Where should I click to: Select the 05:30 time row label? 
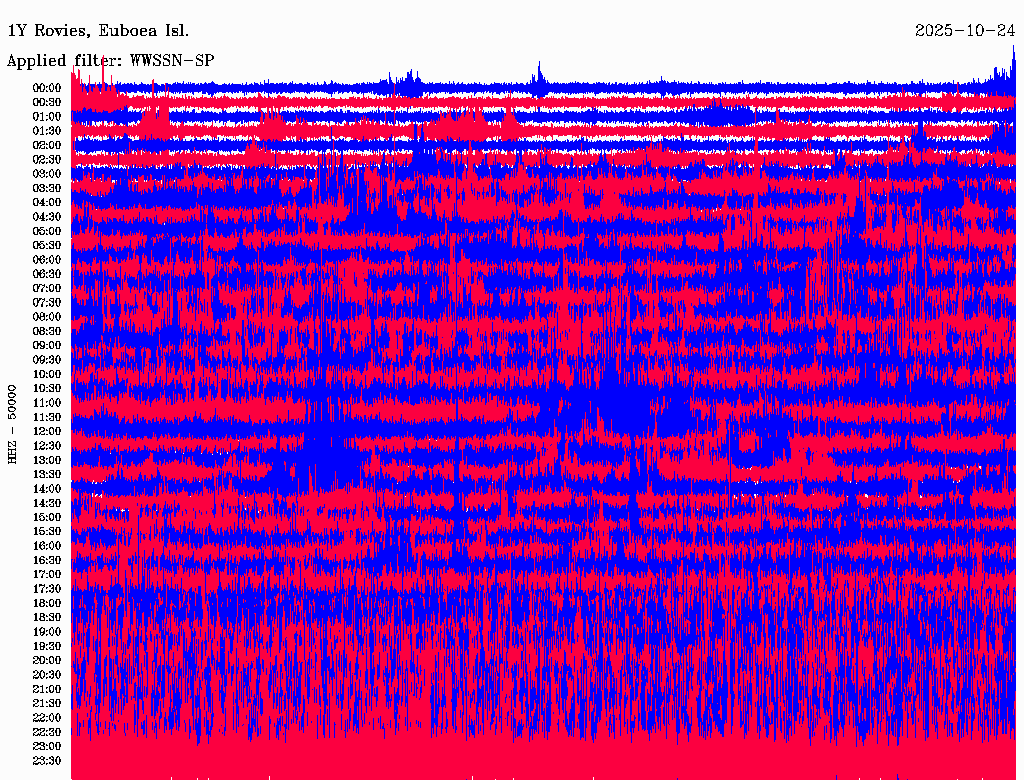(x=47, y=246)
